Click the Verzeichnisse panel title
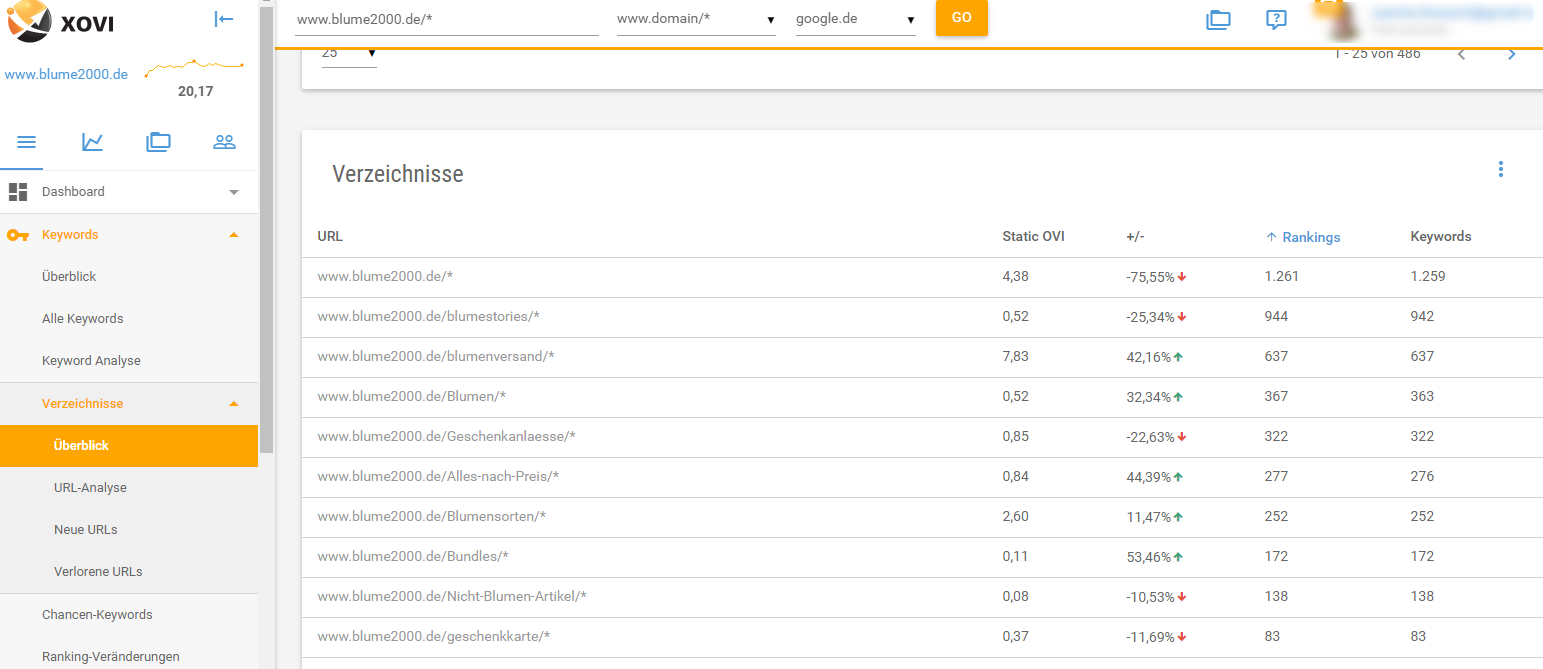This screenshot has height=669, width=1543. pos(398,174)
